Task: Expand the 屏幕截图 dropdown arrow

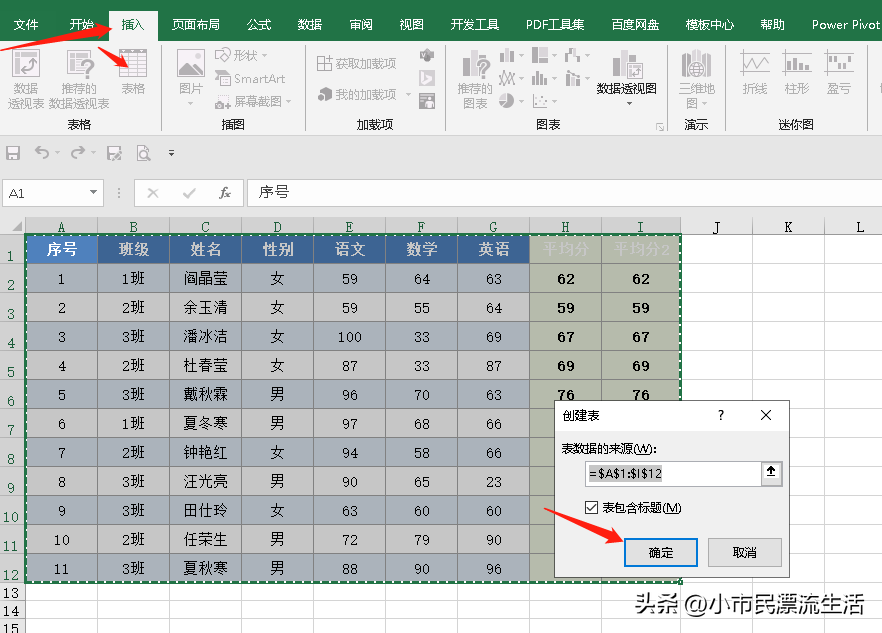Action: pos(289,102)
